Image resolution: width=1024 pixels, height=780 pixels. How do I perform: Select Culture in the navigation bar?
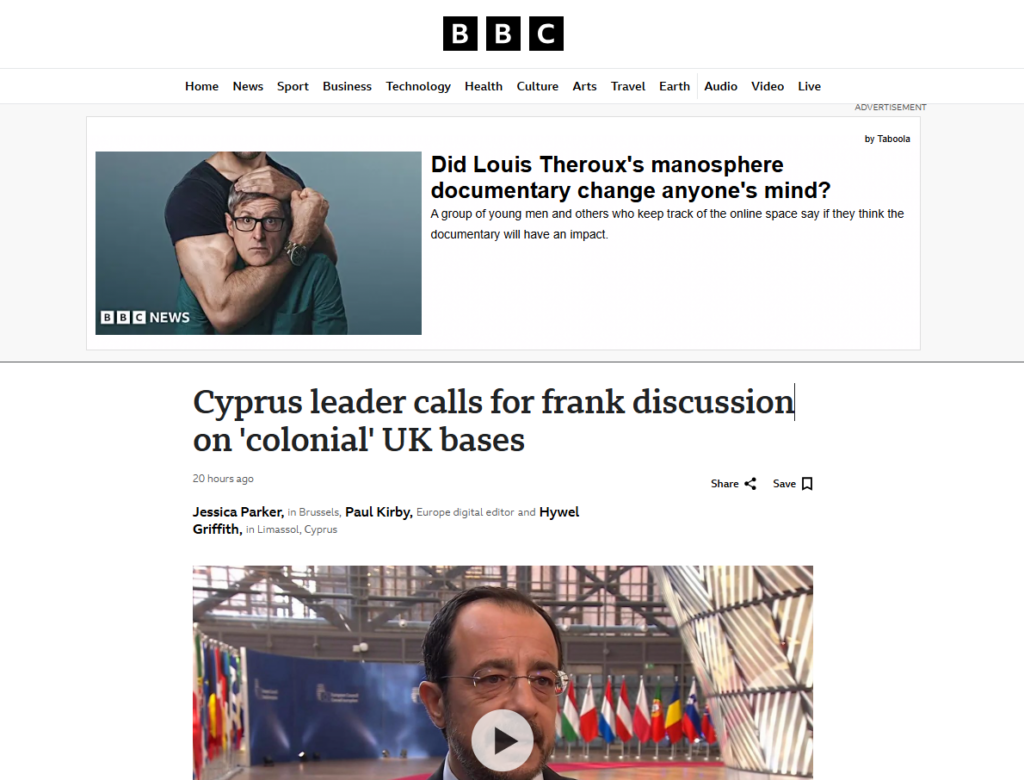point(537,86)
